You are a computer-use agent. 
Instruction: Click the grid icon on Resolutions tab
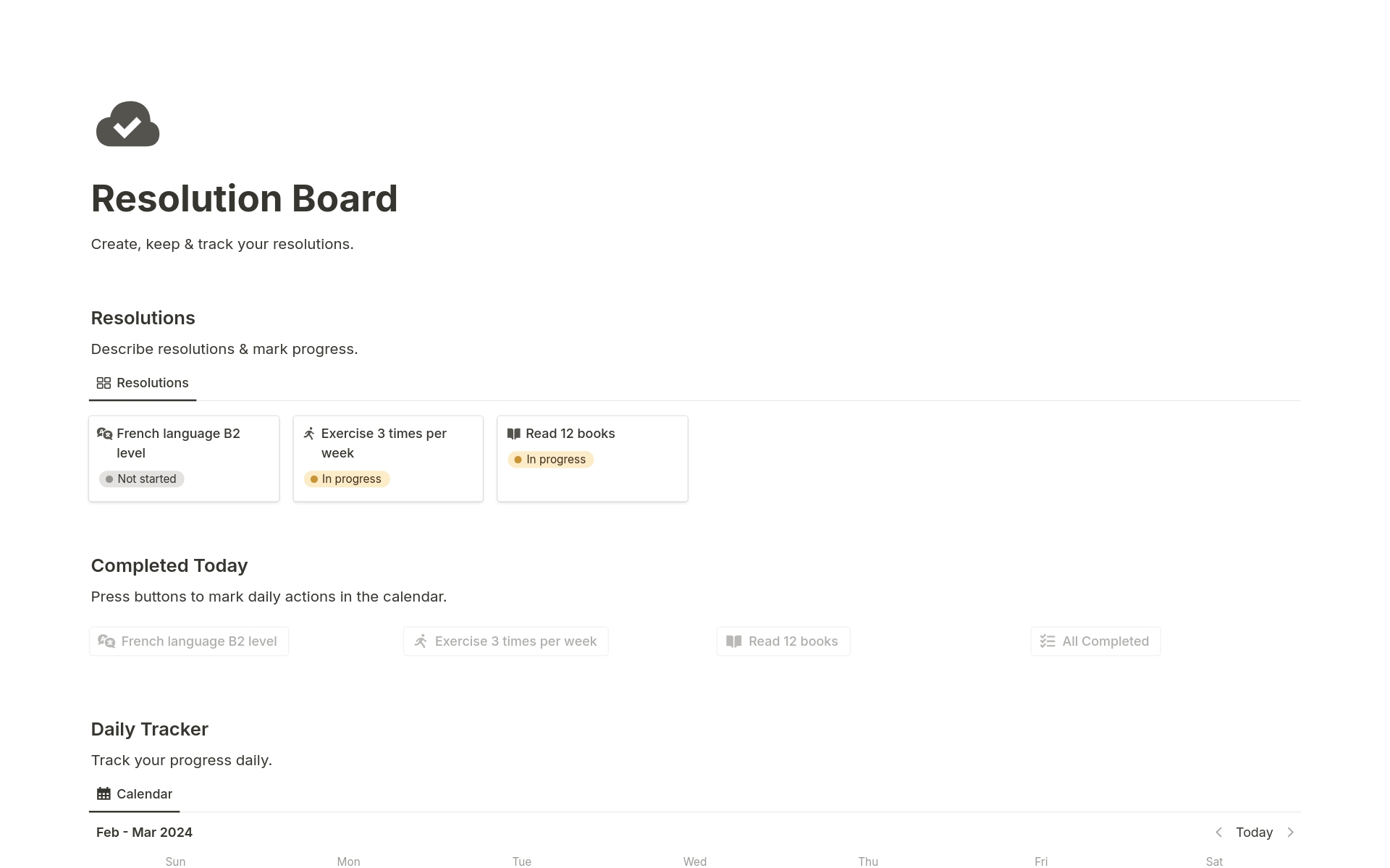pos(104,383)
